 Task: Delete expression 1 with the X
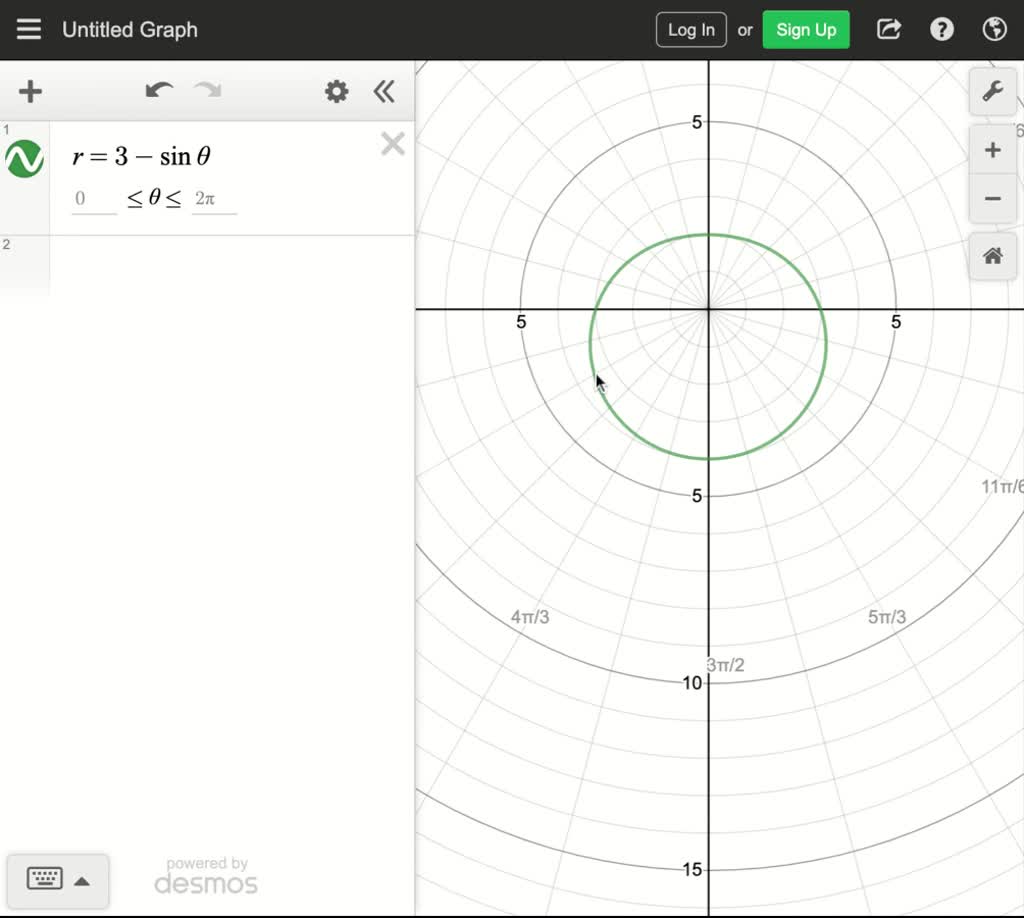392,144
